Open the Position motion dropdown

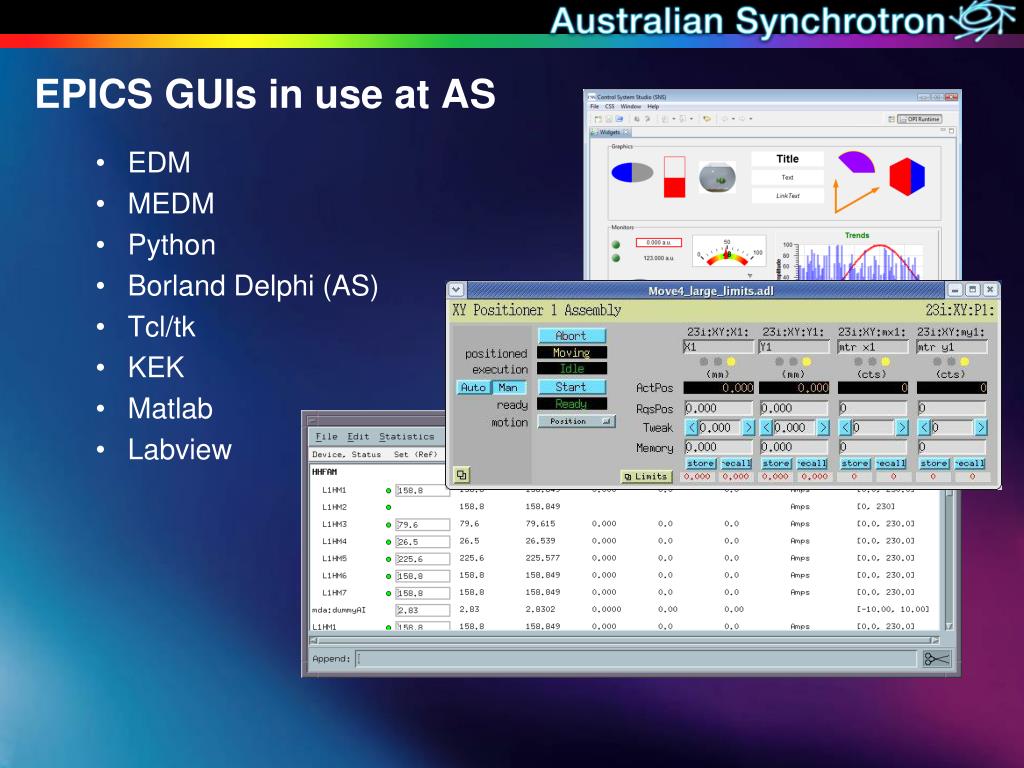576,422
